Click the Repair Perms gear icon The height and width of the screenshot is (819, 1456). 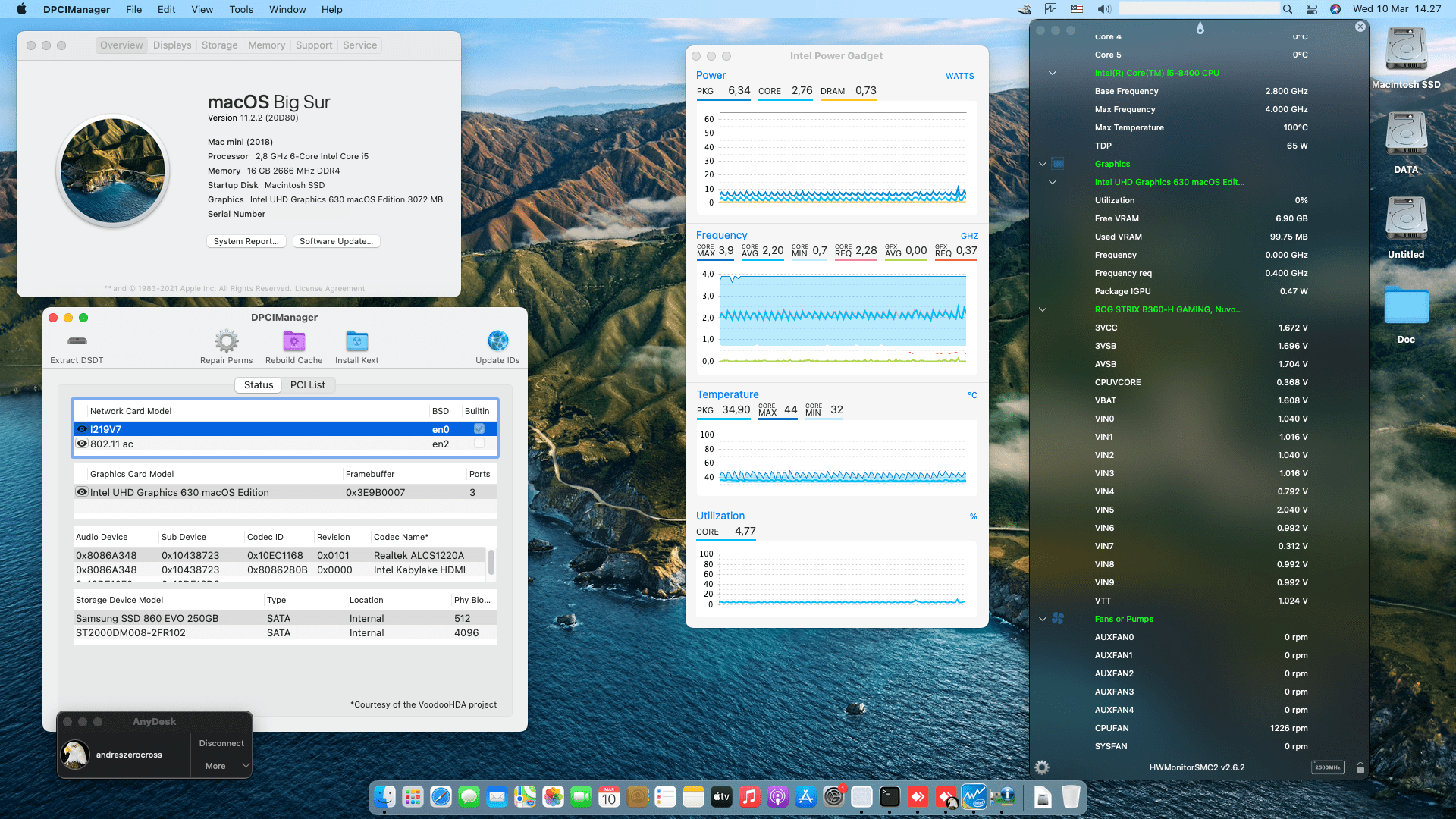tap(226, 340)
